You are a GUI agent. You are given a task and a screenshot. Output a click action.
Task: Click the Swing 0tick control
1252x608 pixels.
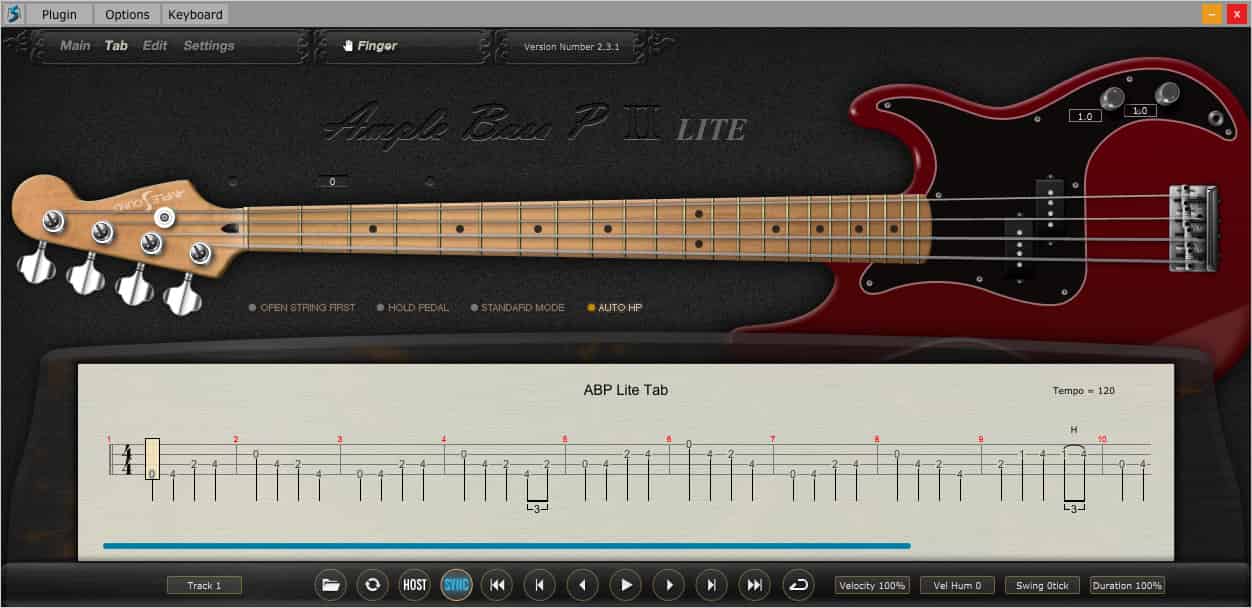click(1042, 585)
